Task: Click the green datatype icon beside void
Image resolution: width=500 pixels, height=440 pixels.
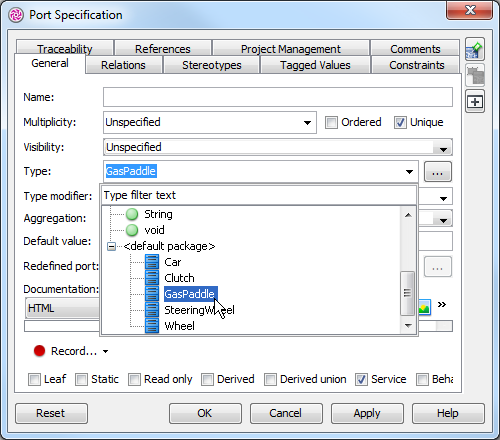Action: [132, 230]
